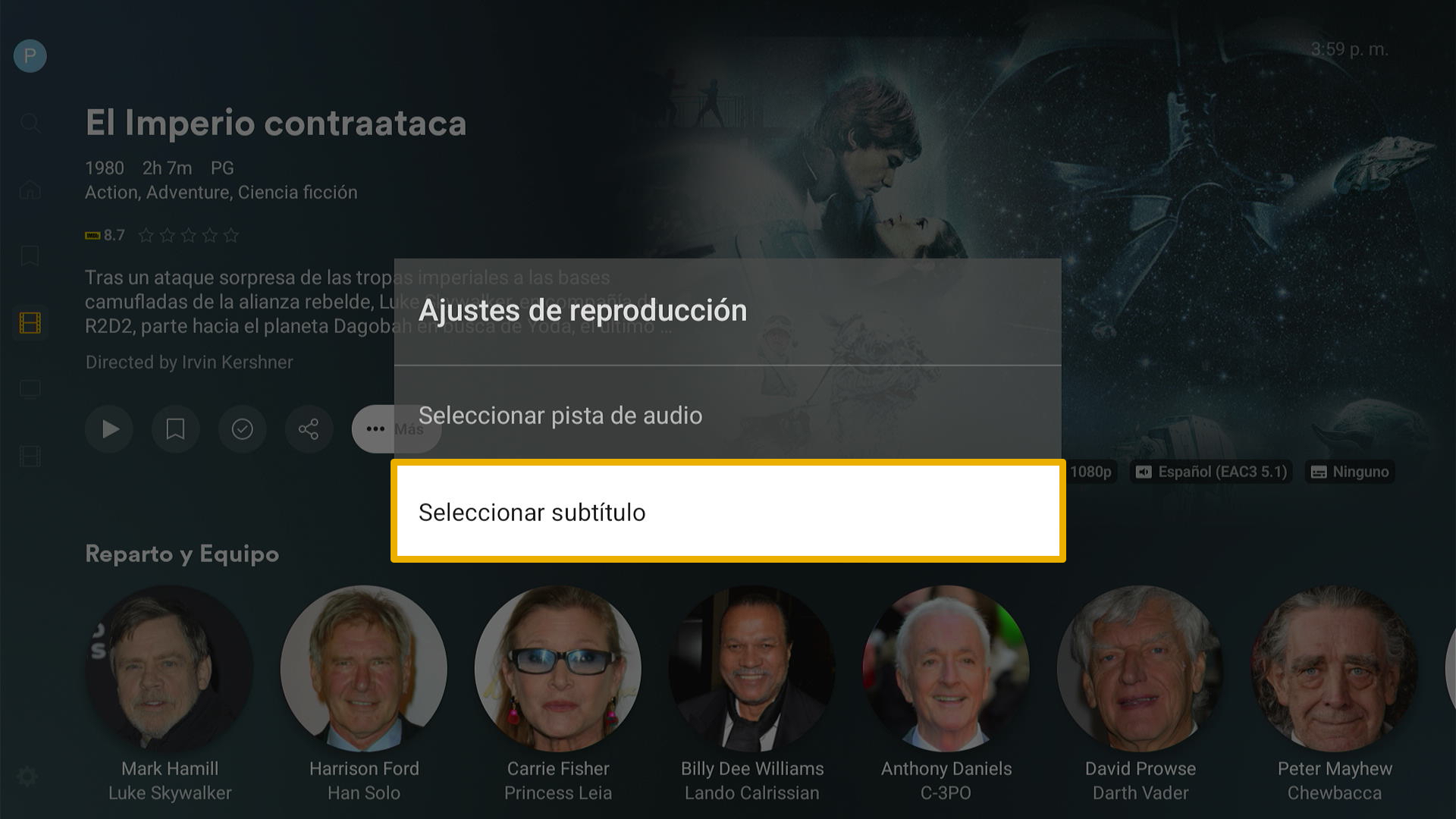Open the TV shows sidebar icon
The width and height of the screenshot is (1456, 819).
point(30,390)
